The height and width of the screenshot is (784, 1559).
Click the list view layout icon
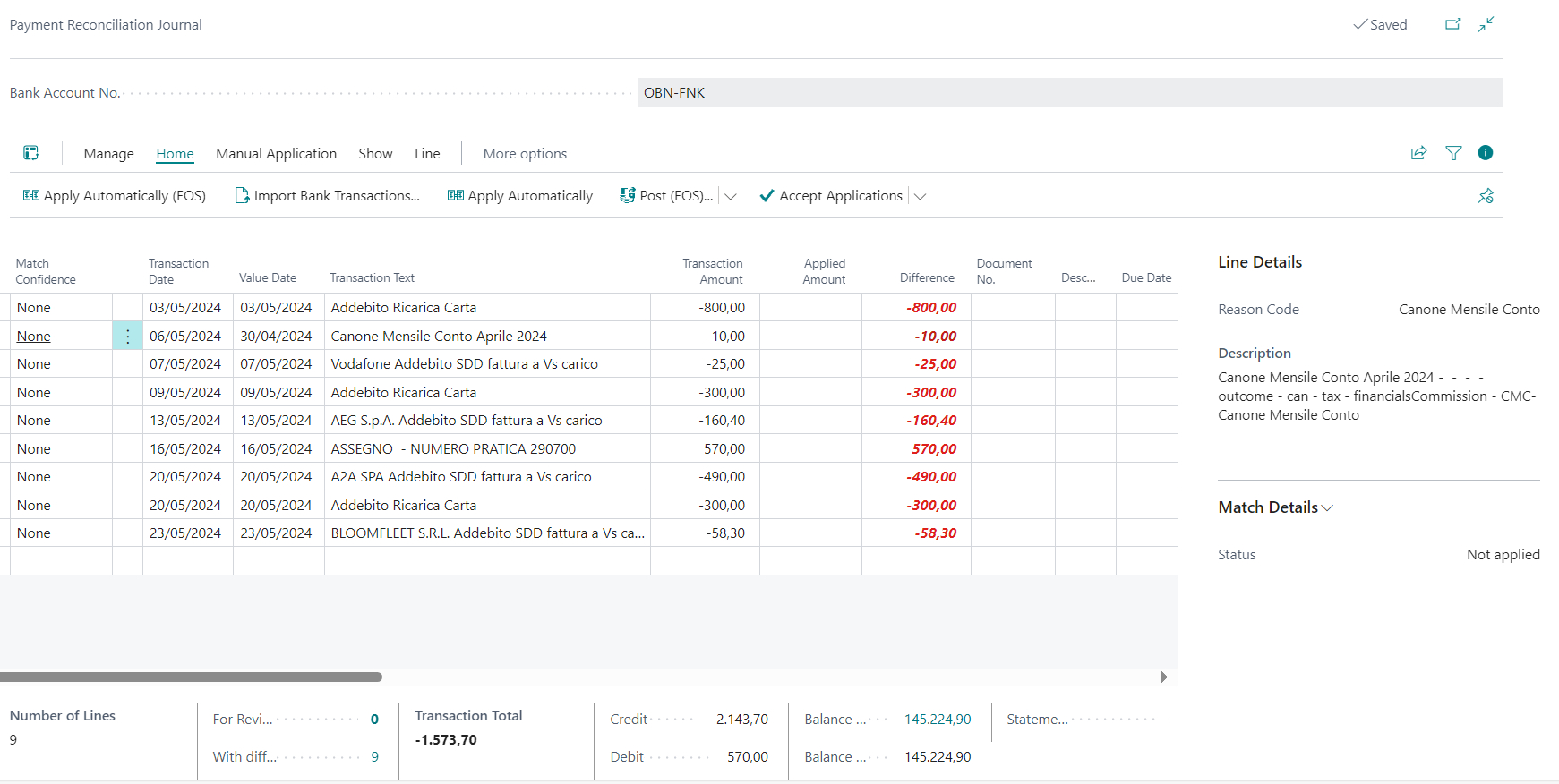(x=31, y=153)
